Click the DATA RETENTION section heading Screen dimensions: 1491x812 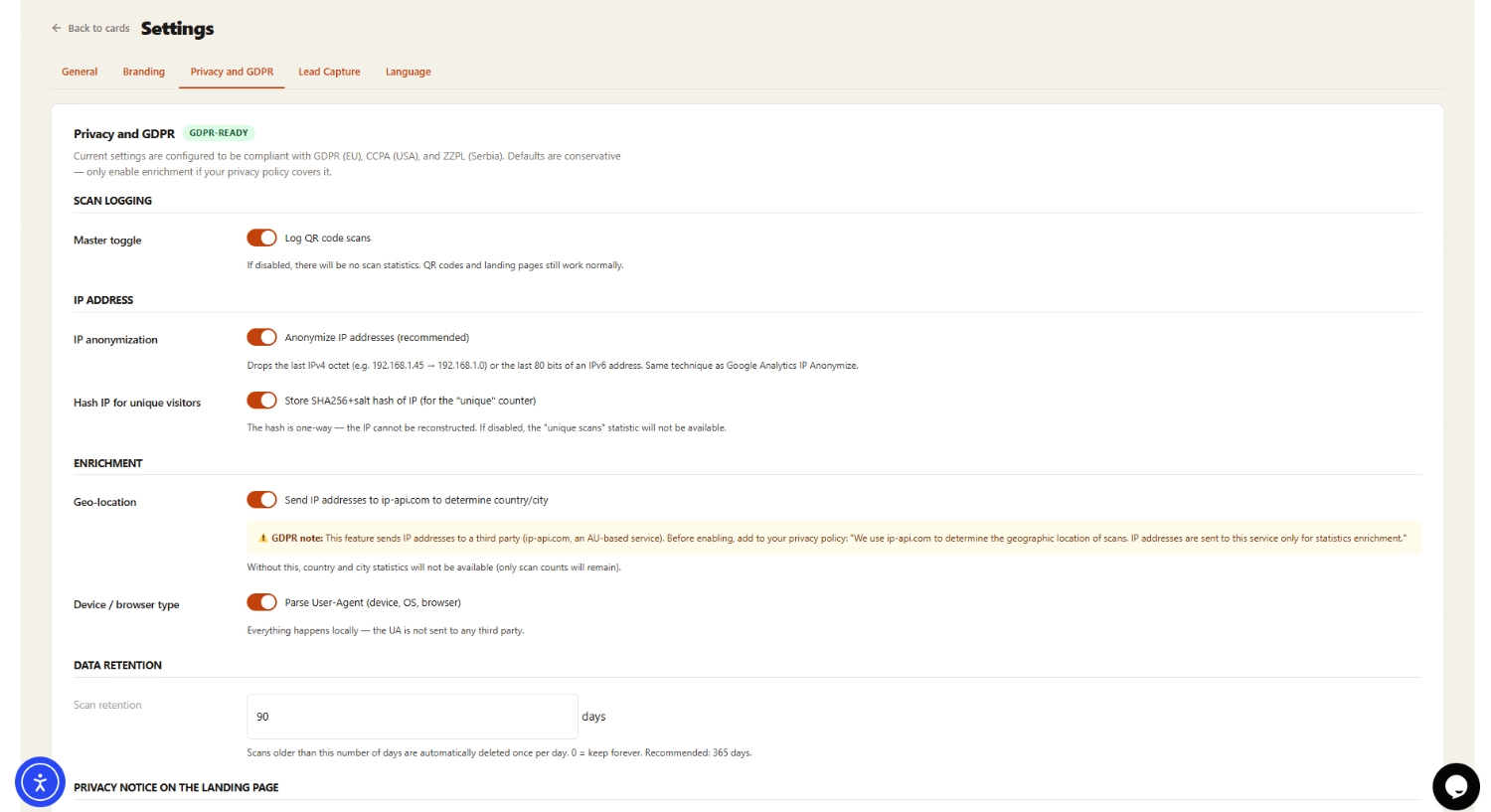click(x=117, y=666)
